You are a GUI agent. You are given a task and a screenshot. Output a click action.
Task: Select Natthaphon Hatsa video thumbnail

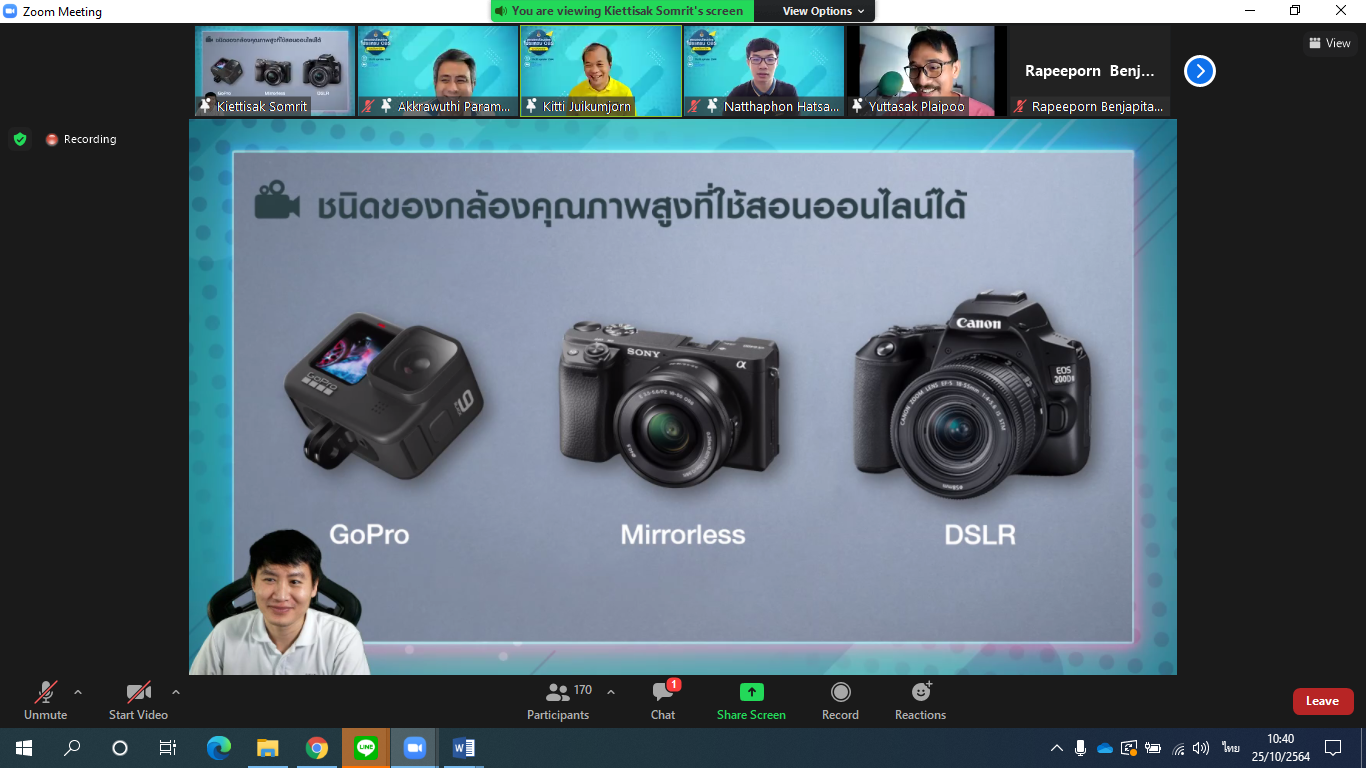764,71
